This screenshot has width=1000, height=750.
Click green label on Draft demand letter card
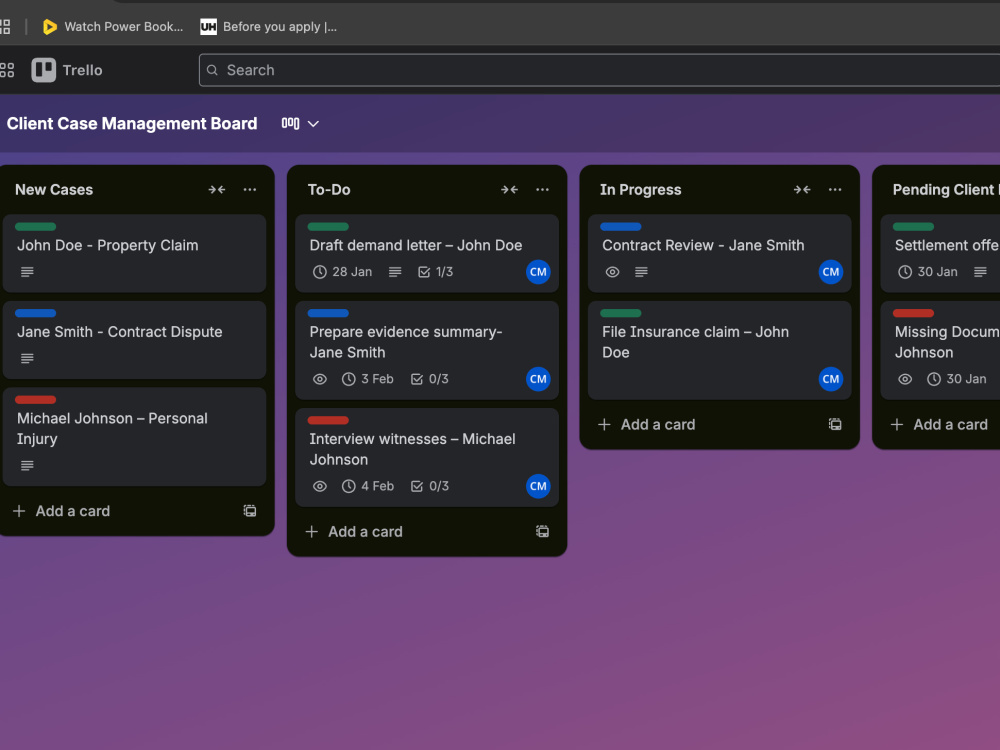[x=328, y=226]
